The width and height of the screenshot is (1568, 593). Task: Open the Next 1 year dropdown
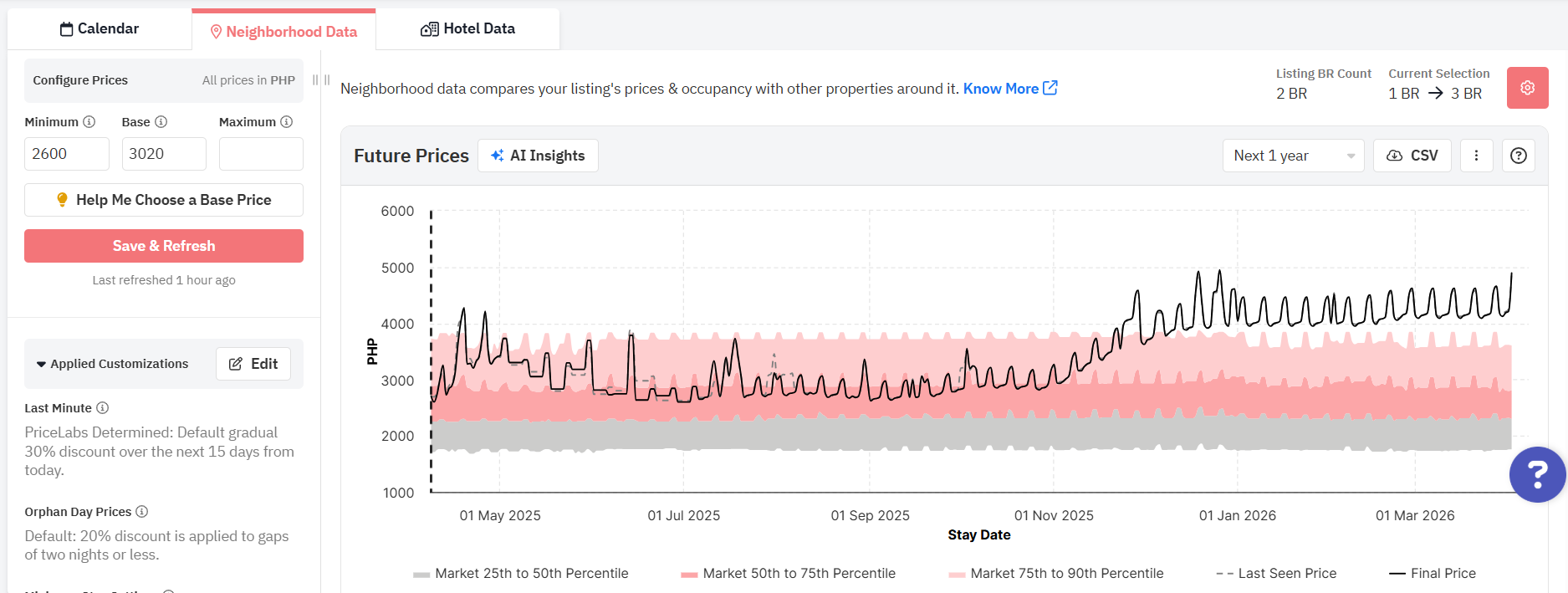[x=1292, y=156]
